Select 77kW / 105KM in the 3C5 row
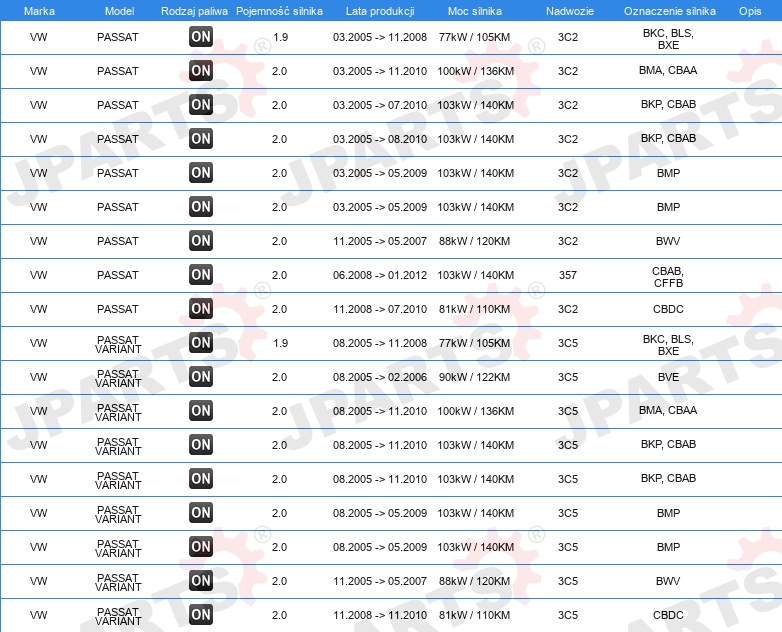 click(474, 343)
